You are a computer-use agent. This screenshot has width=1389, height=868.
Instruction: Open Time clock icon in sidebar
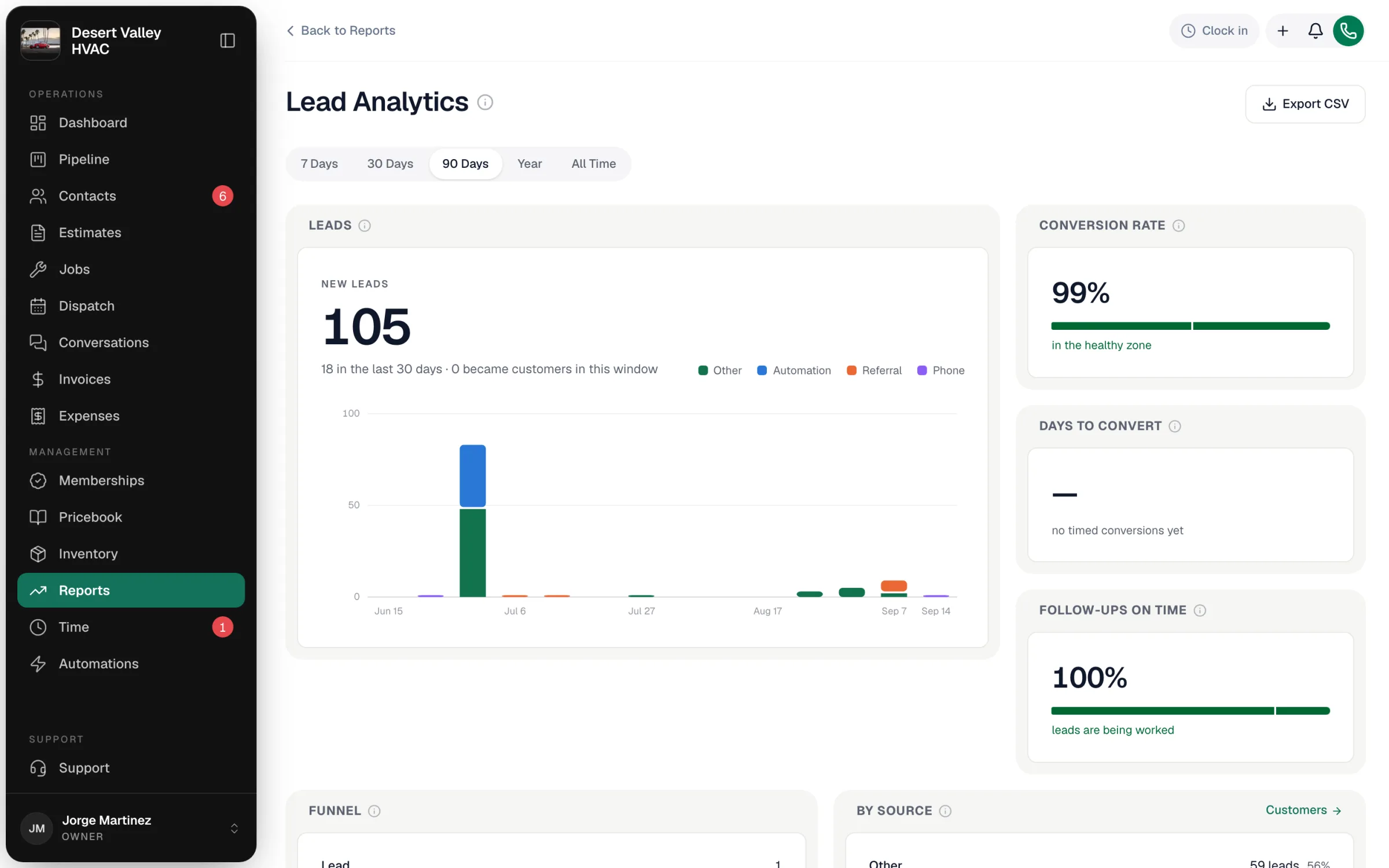click(x=38, y=627)
